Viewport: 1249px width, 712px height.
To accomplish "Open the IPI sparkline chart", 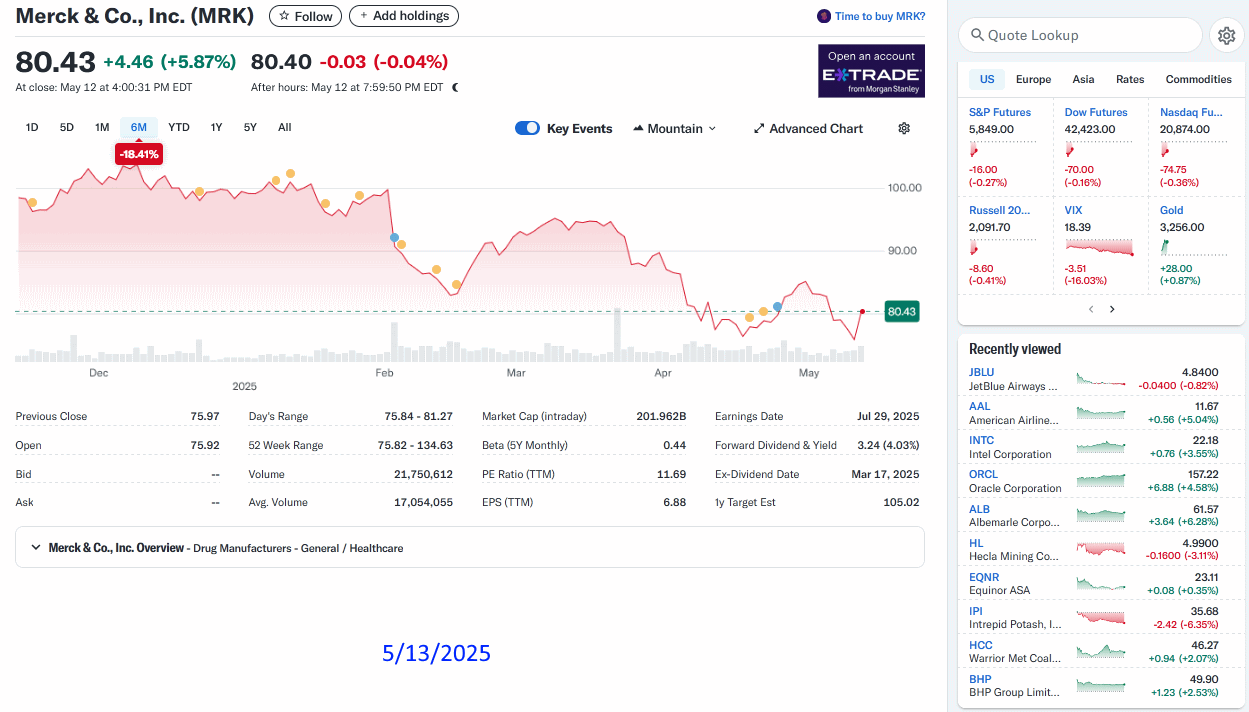I will 1101,618.
